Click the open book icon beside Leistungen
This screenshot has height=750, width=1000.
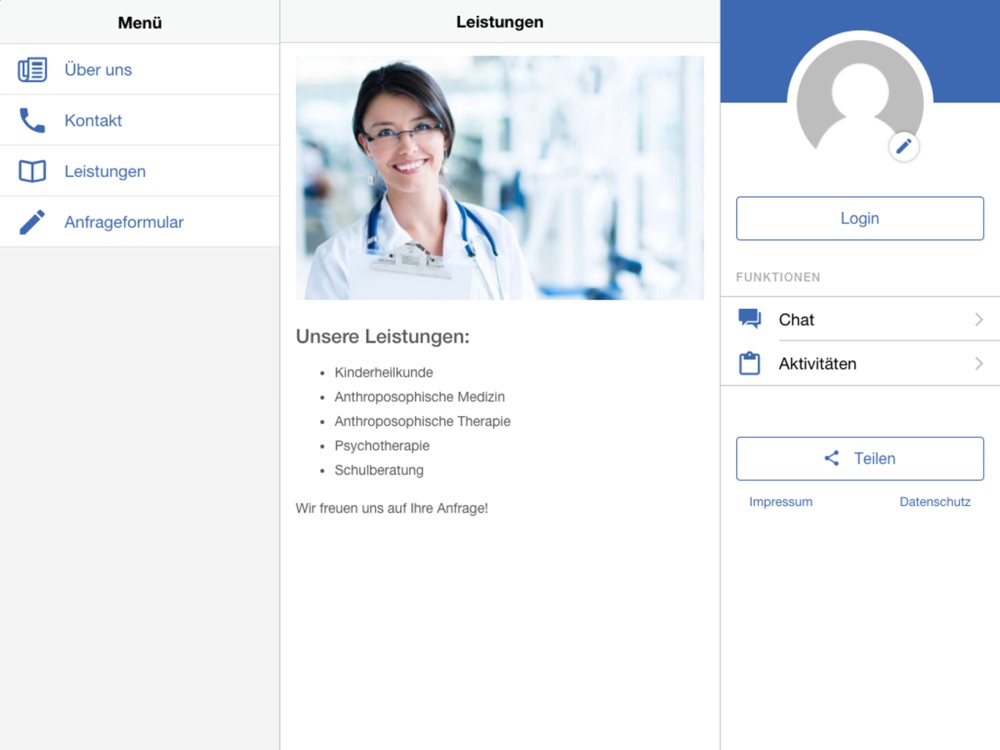(x=32, y=171)
